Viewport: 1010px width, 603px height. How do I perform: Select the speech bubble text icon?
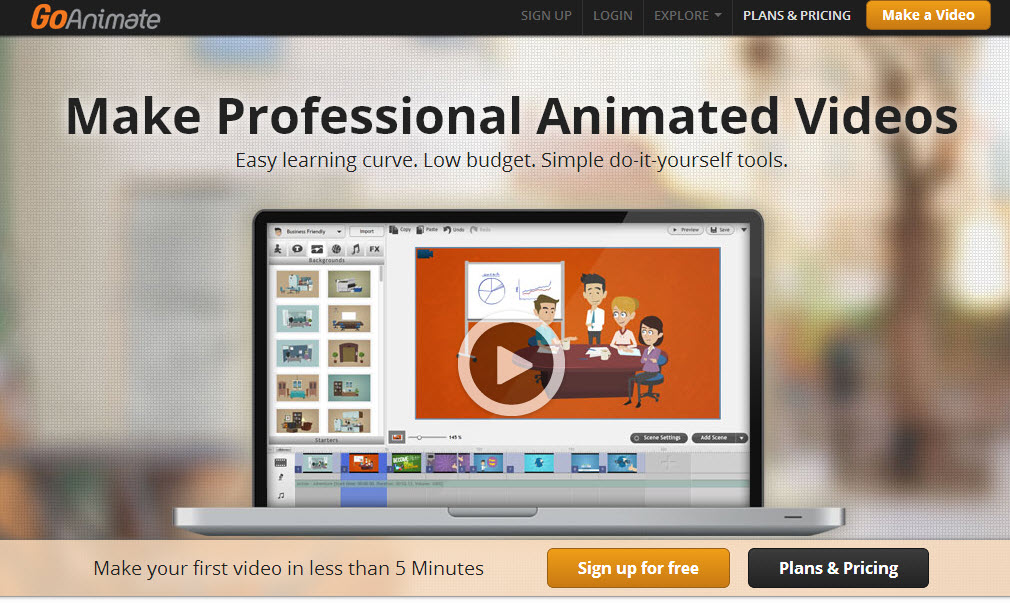point(297,249)
